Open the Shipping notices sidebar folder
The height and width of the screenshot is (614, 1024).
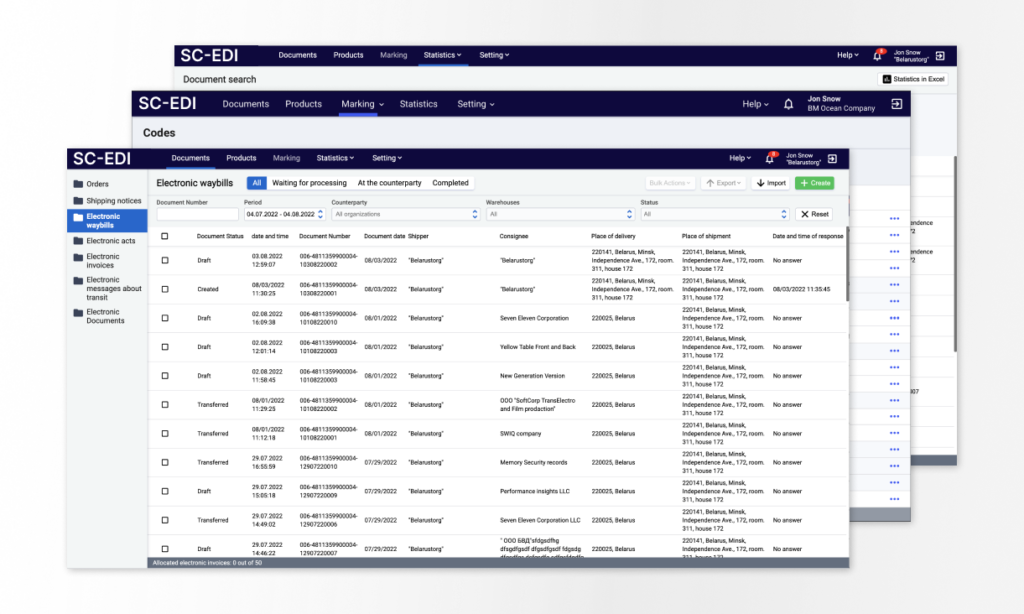pos(113,201)
